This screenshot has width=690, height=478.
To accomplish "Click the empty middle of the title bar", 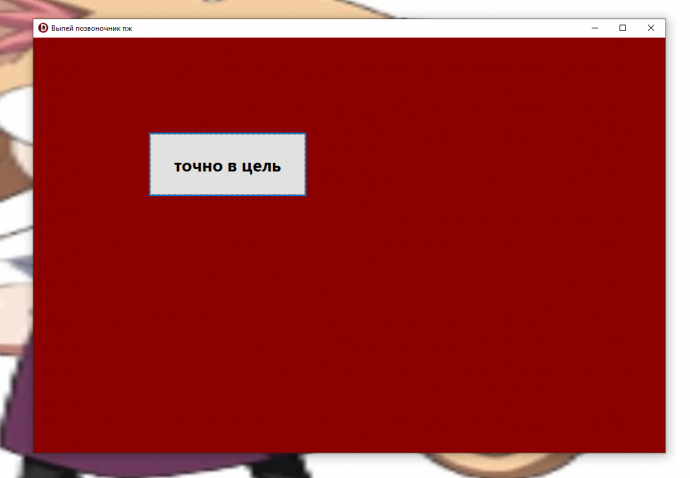I will point(350,28).
